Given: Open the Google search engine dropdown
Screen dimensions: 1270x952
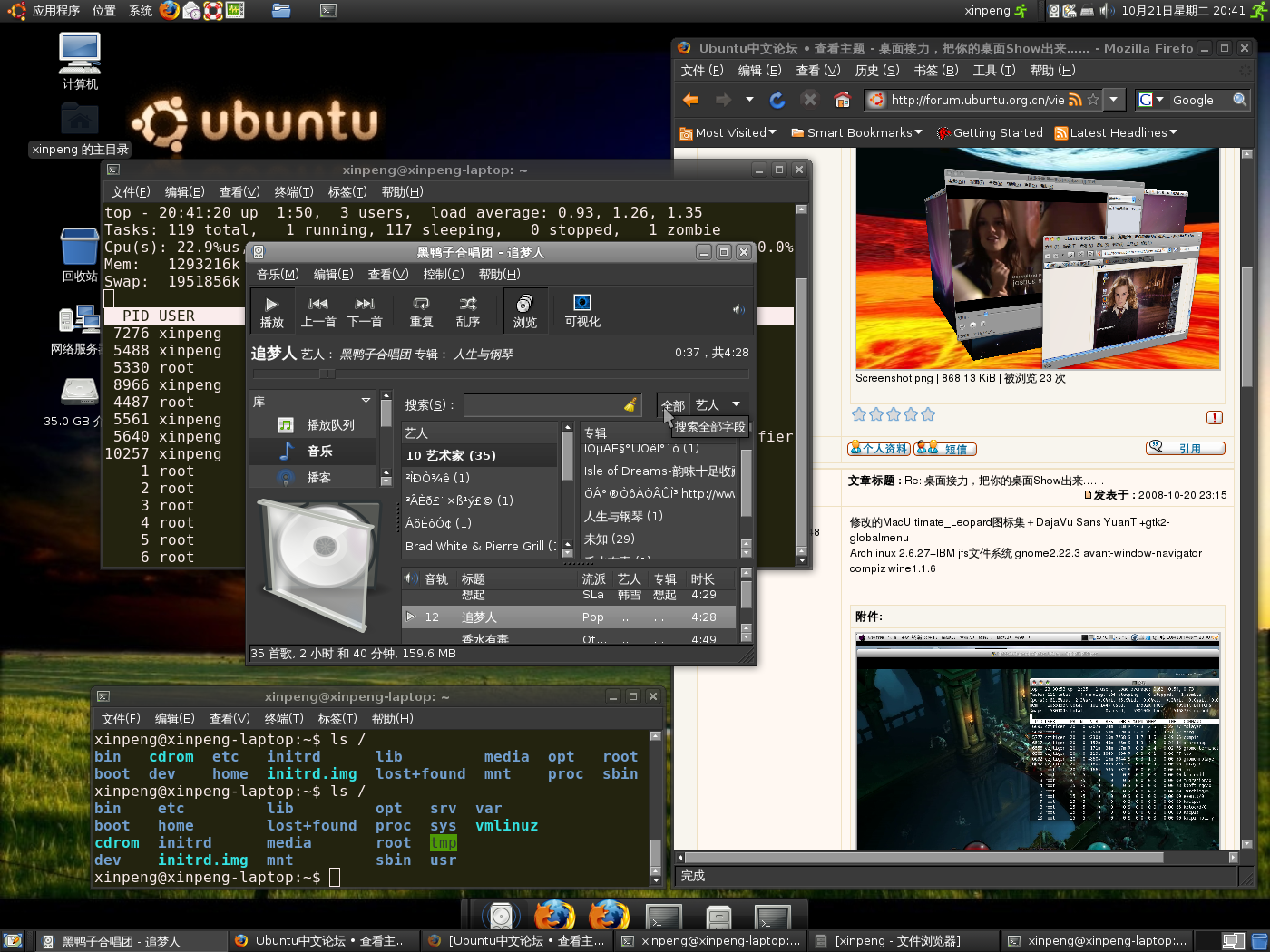Looking at the screenshot, I should (x=1151, y=100).
